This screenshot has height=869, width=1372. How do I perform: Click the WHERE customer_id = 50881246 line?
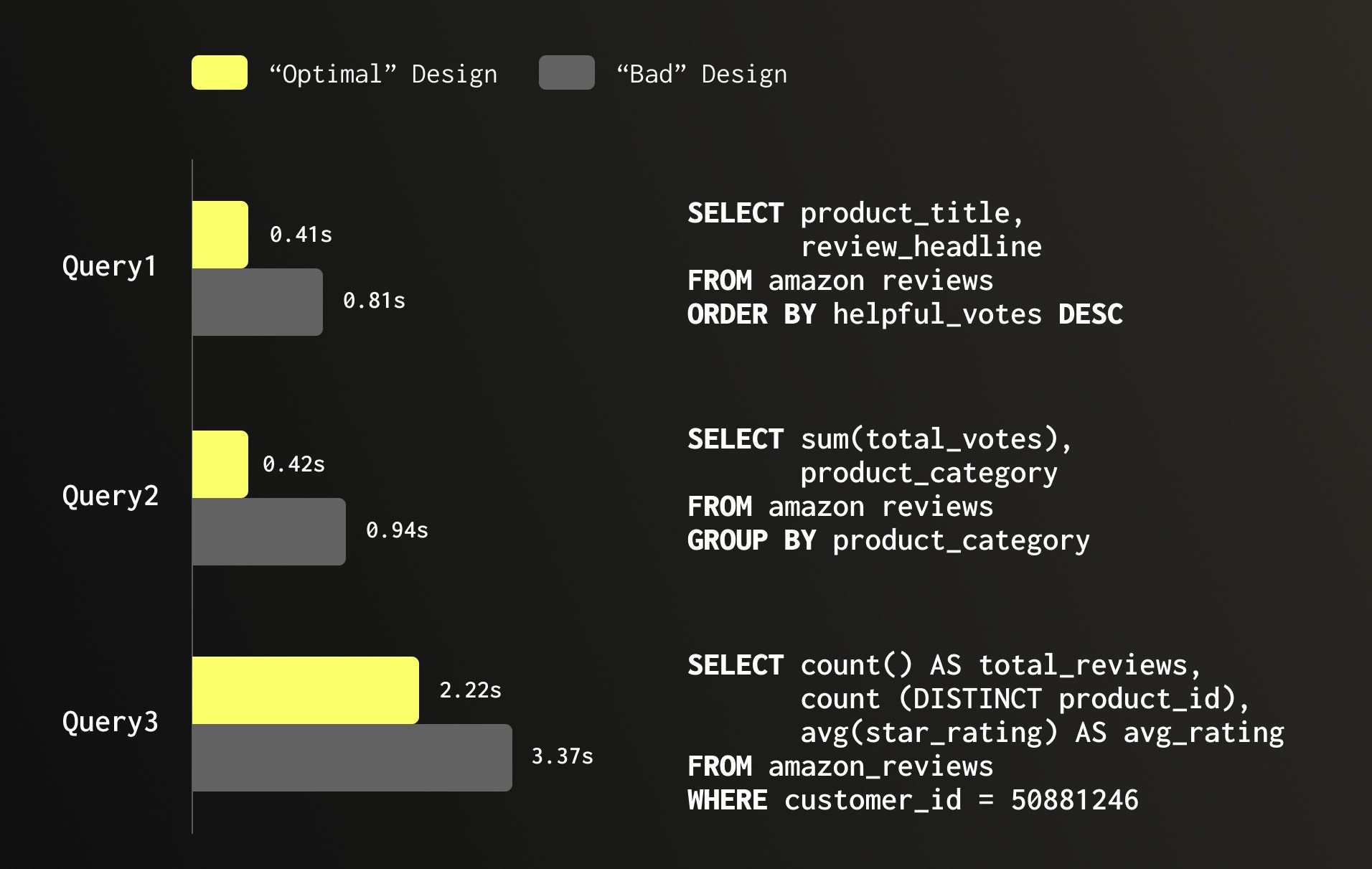tap(913, 800)
